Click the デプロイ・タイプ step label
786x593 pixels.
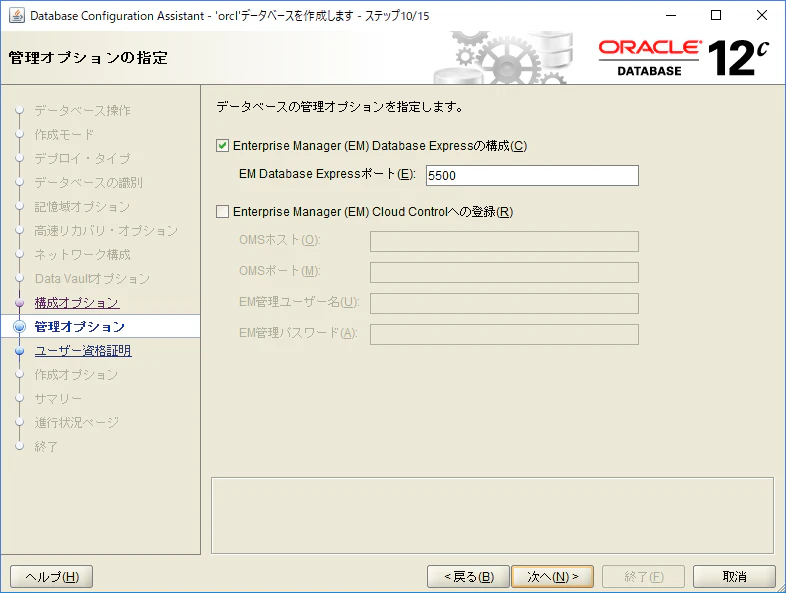[x=83, y=158]
